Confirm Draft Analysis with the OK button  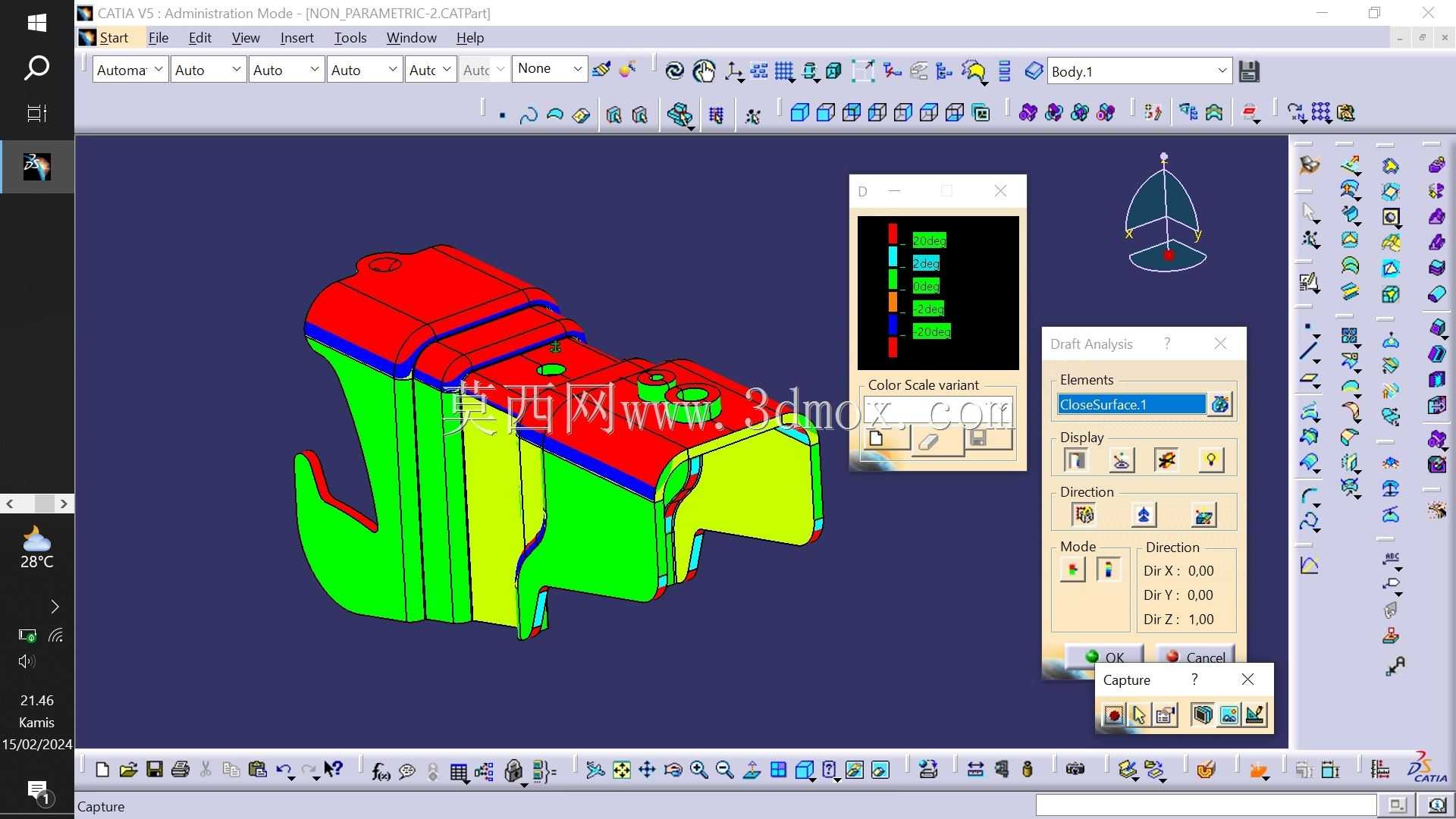1104,657
